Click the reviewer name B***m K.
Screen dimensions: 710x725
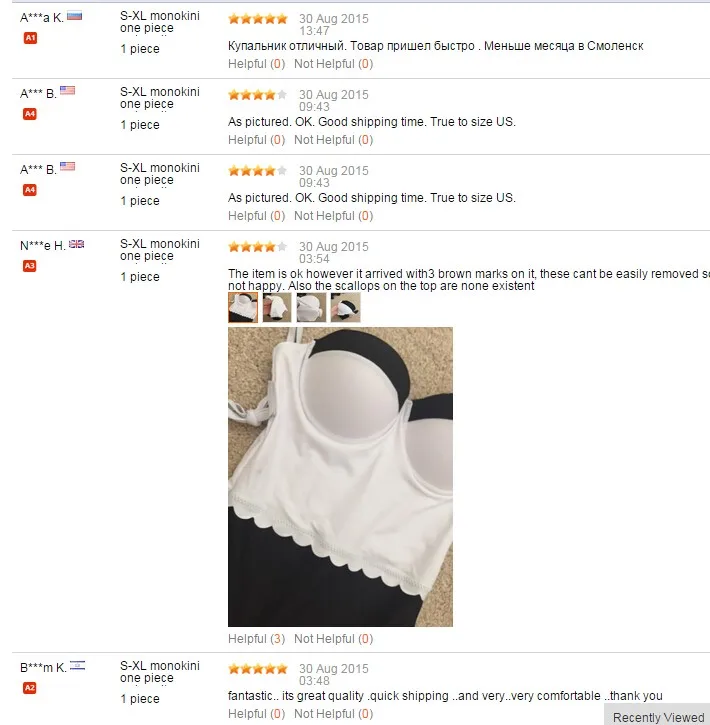point(43,668)
